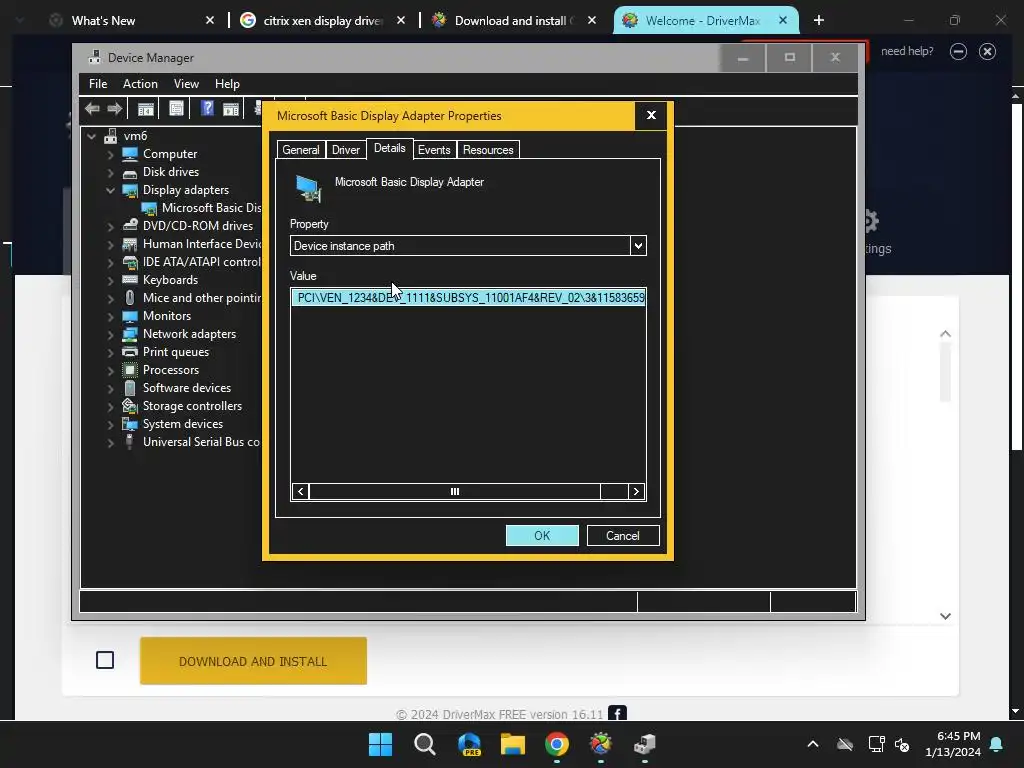The height and width of the screenshot is (768, 1024).
Task: Select the PCI\VEN_1234 device instance path value
Action: point(468,298)
